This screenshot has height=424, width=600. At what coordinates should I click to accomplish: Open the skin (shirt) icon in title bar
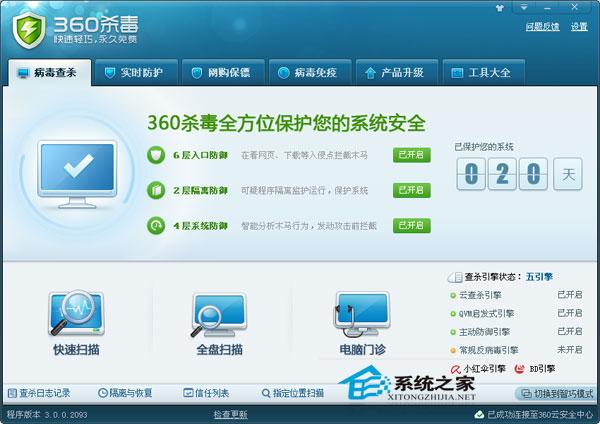click(x=500, y=8)
